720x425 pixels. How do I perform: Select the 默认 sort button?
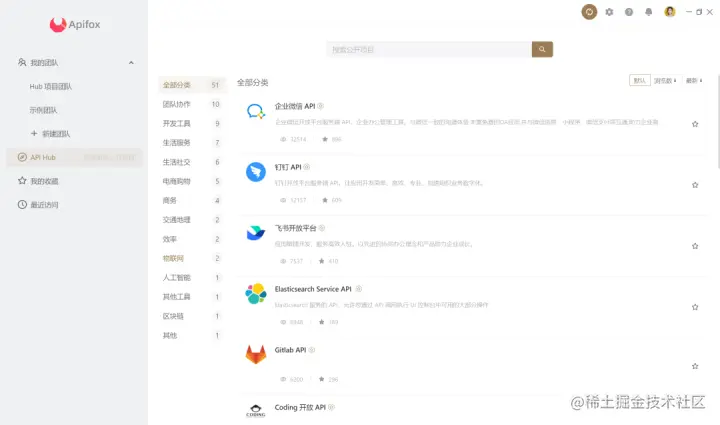(640, 80)
